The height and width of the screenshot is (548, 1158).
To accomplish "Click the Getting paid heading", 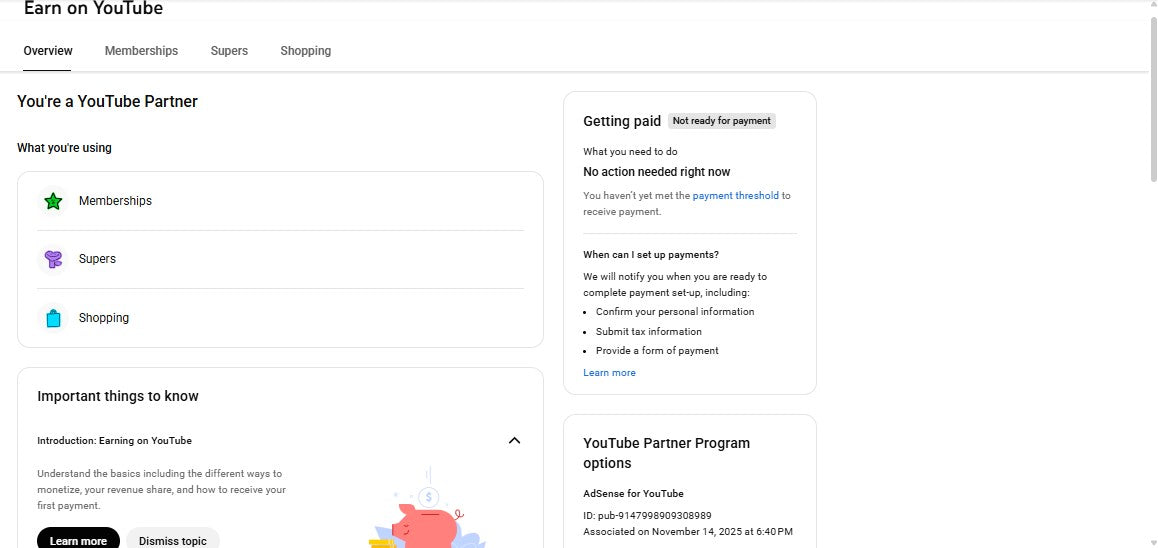I will (x=622, y=121).
